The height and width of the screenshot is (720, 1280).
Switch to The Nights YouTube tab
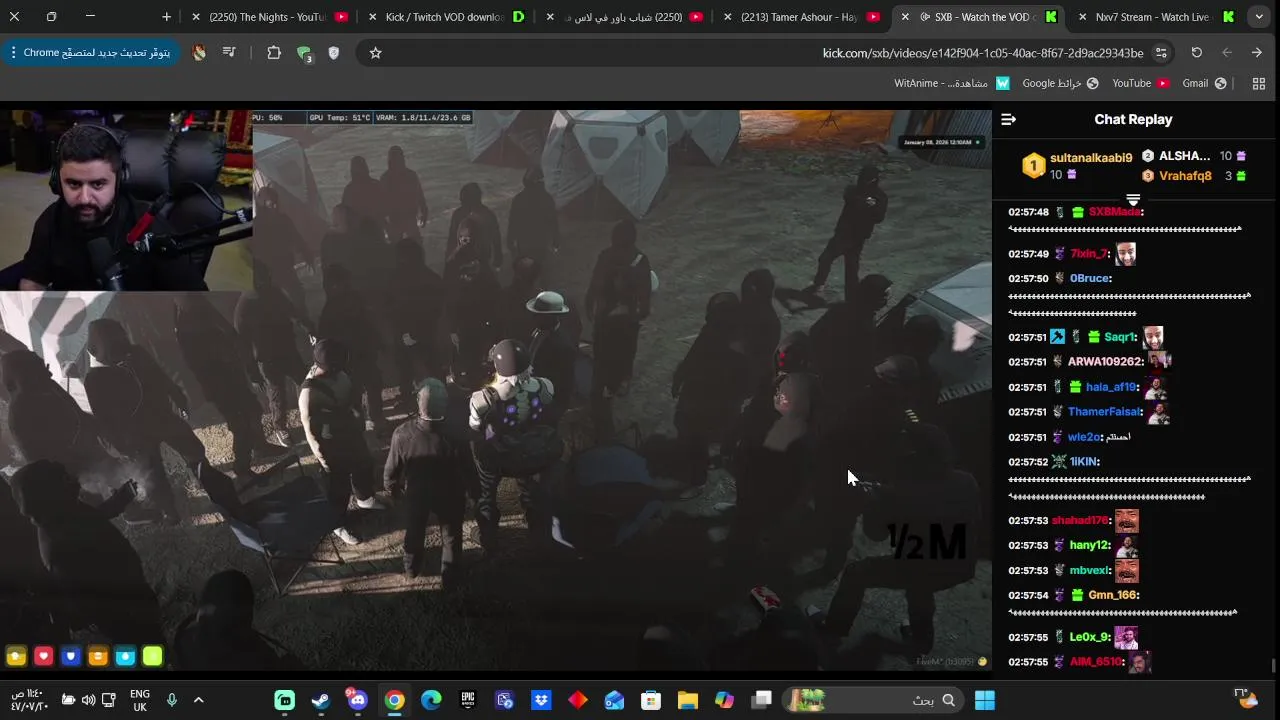(269, 17)
